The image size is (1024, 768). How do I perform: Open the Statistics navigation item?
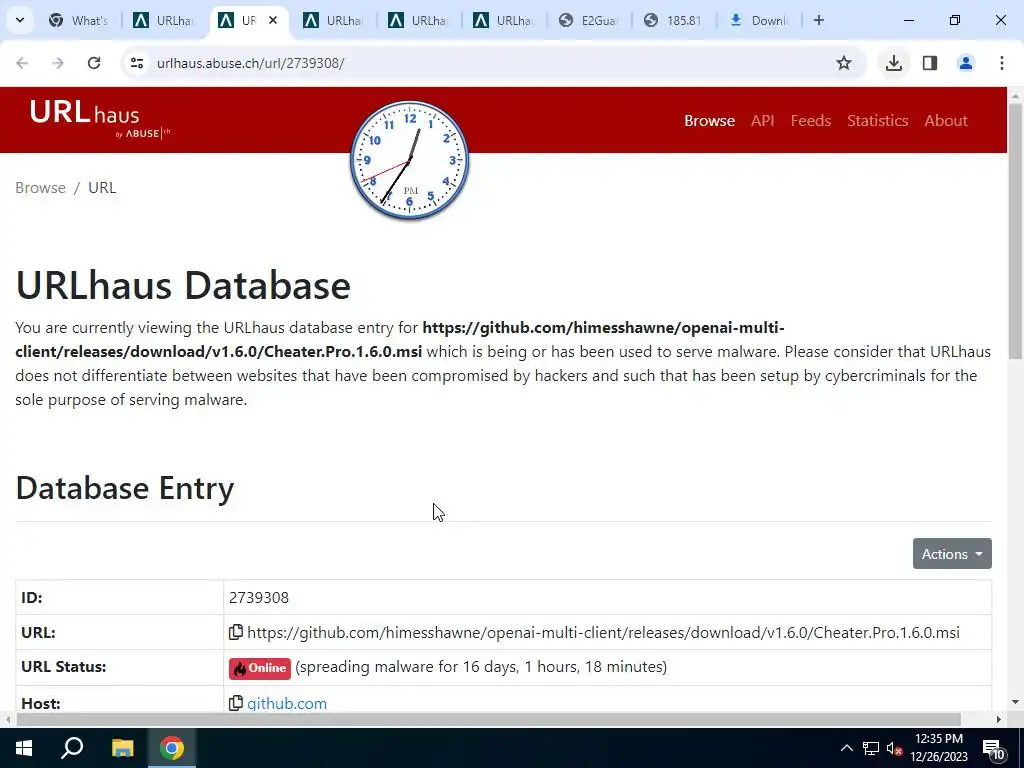(x=877, y=121)
